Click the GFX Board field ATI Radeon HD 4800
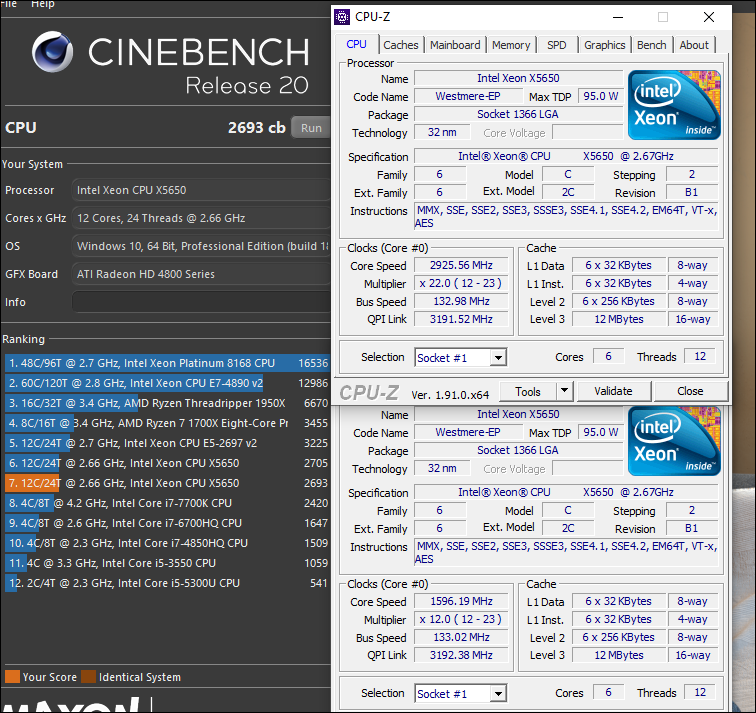This screenshot has width=756, height=713. click(x=201, y=274)
